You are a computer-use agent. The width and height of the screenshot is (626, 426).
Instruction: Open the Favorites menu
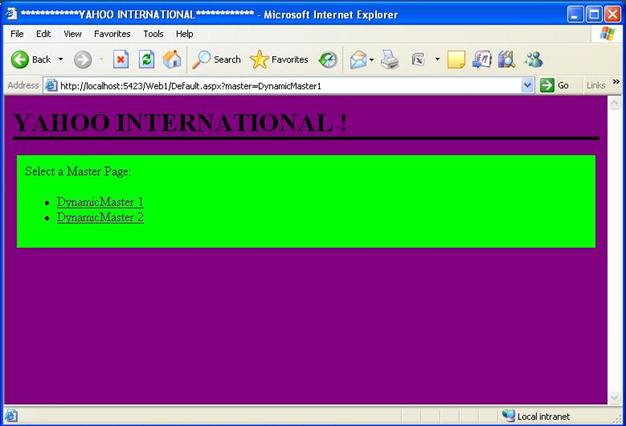(x=112, y=34)
